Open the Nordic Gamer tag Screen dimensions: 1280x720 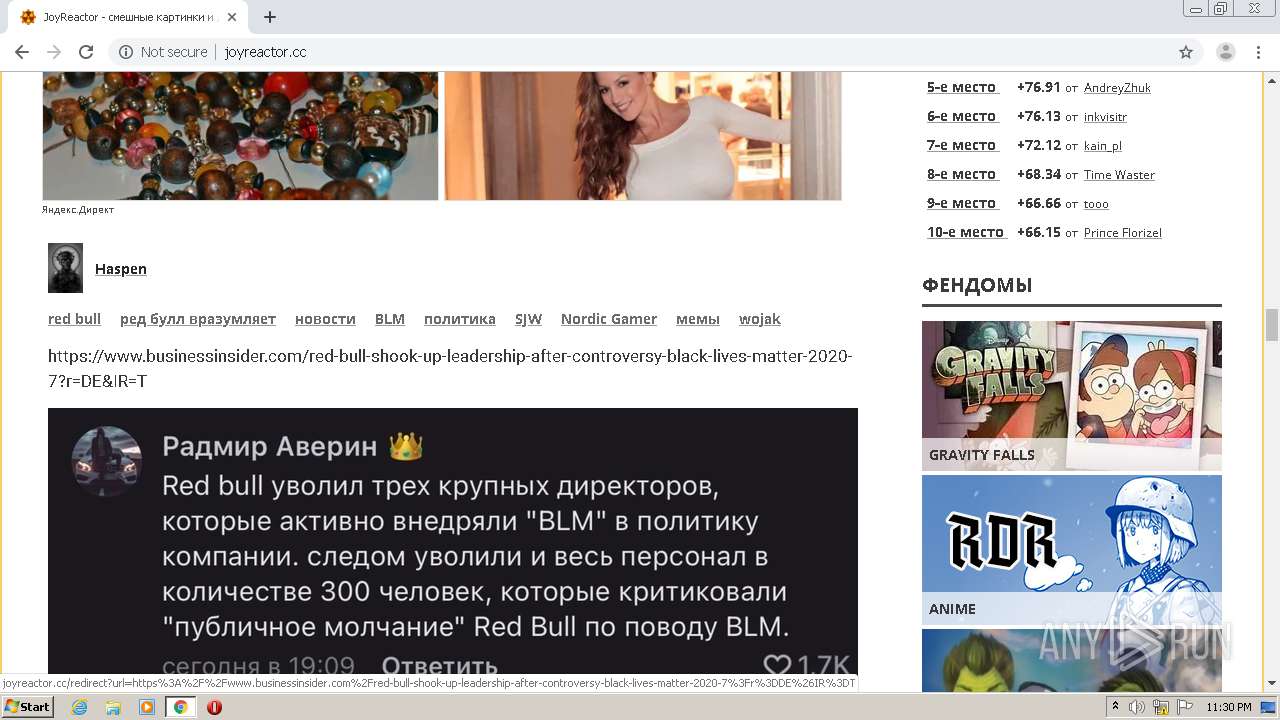pyautogui.click(x=609, y=319)
